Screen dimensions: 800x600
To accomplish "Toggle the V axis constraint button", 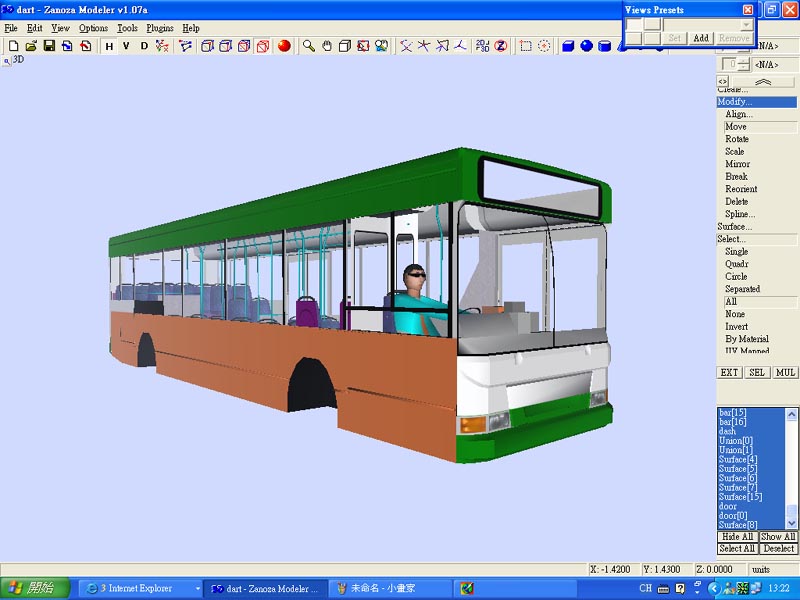I will (126, 46).
